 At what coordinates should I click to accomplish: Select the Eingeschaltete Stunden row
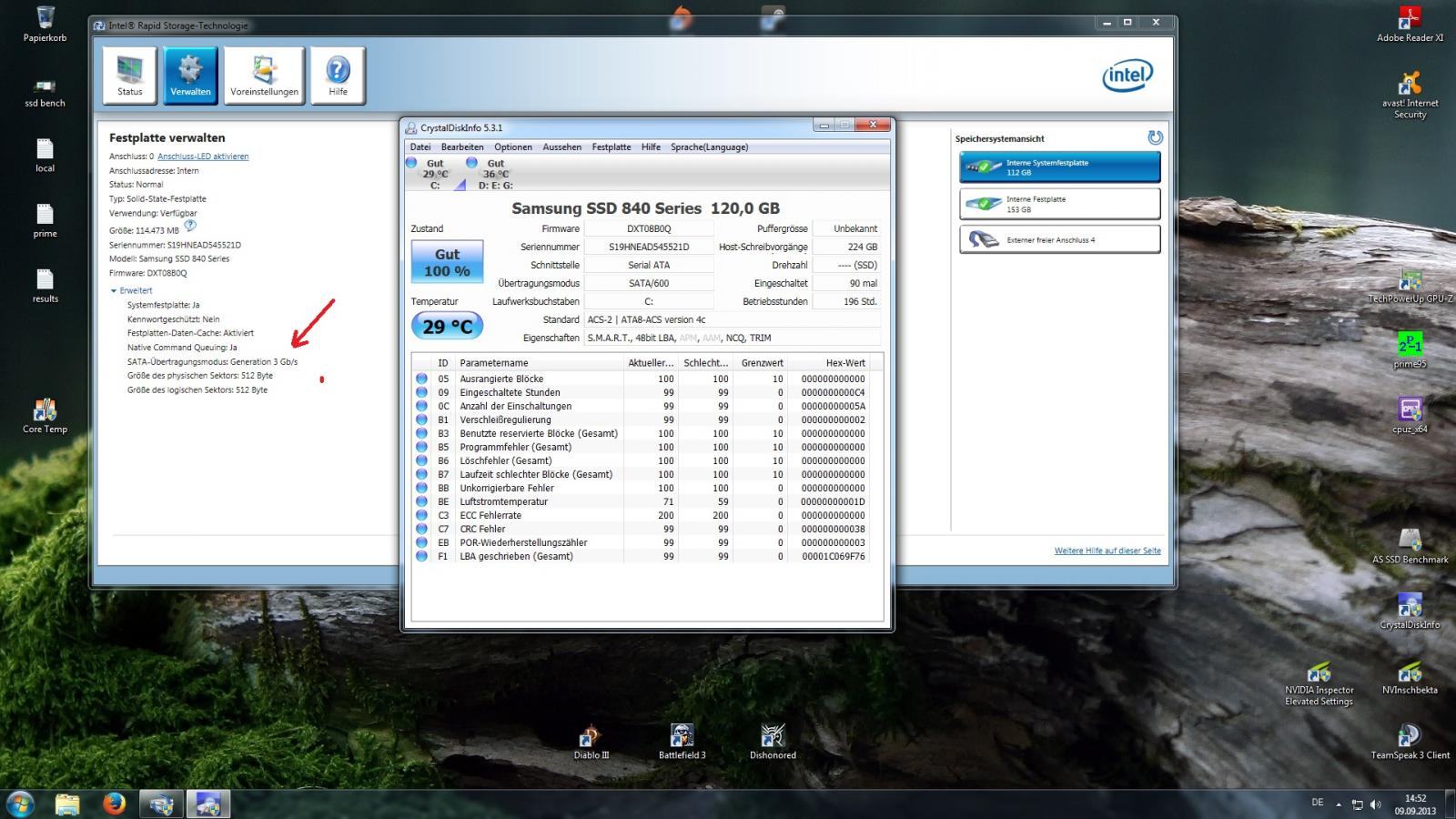(642, 392)
